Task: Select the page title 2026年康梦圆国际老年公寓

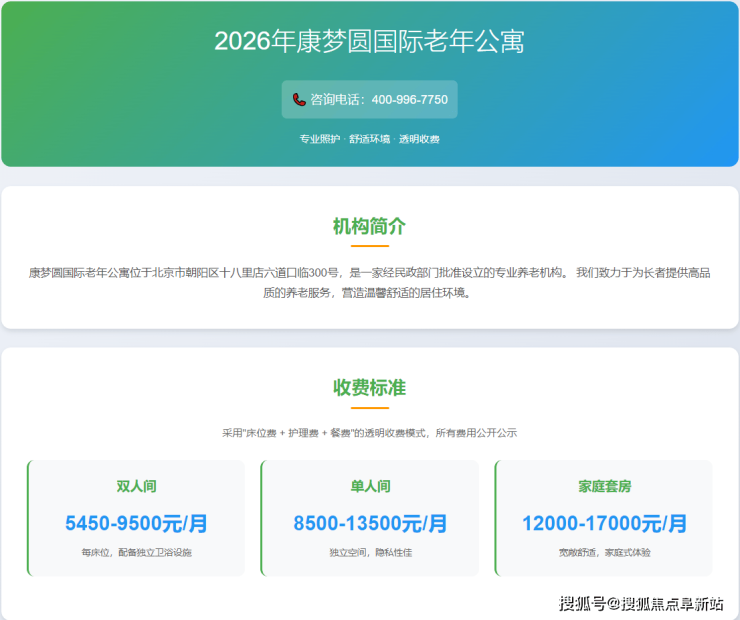Action: (369, 42)
